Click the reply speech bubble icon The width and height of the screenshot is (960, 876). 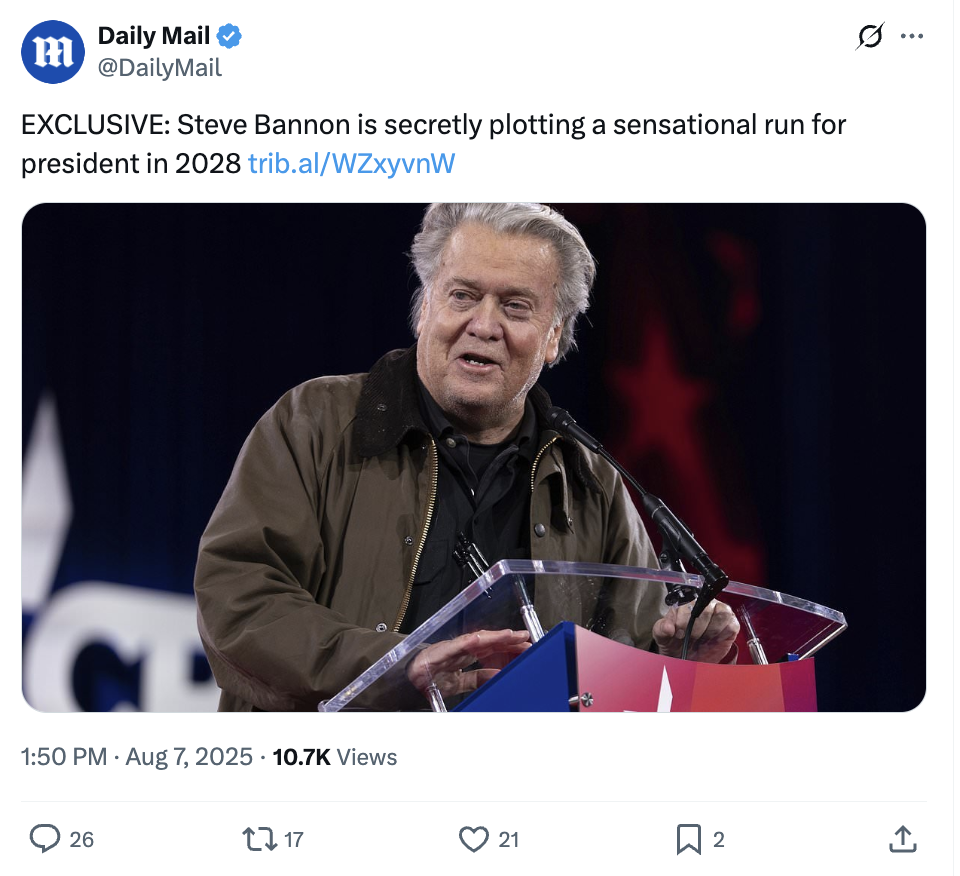[44, 839]
